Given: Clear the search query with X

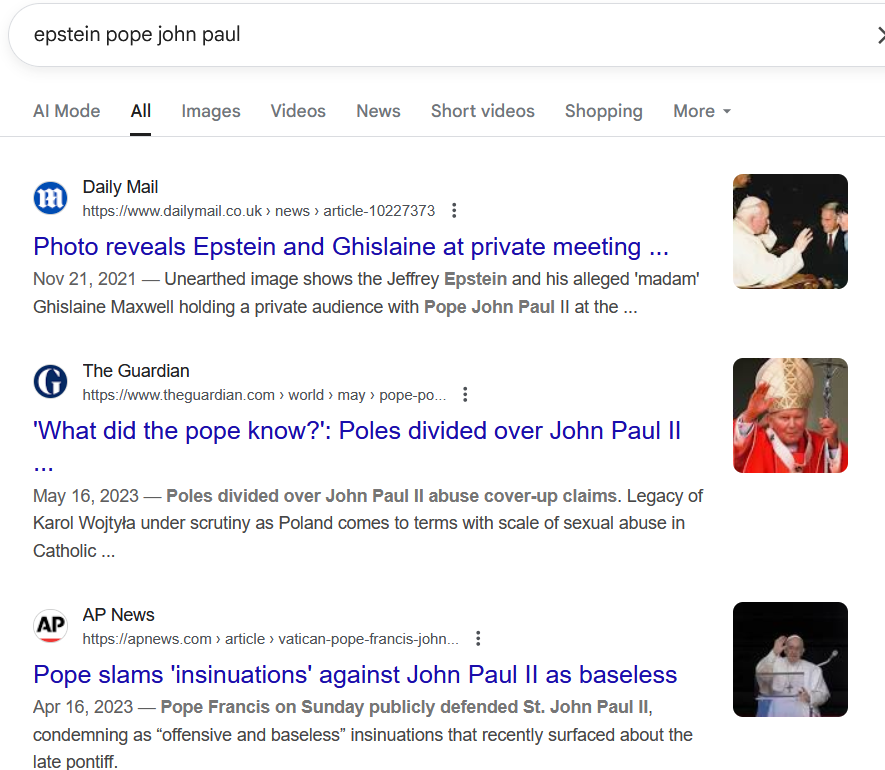Looking at the screenshot, I should coord(879,35).
